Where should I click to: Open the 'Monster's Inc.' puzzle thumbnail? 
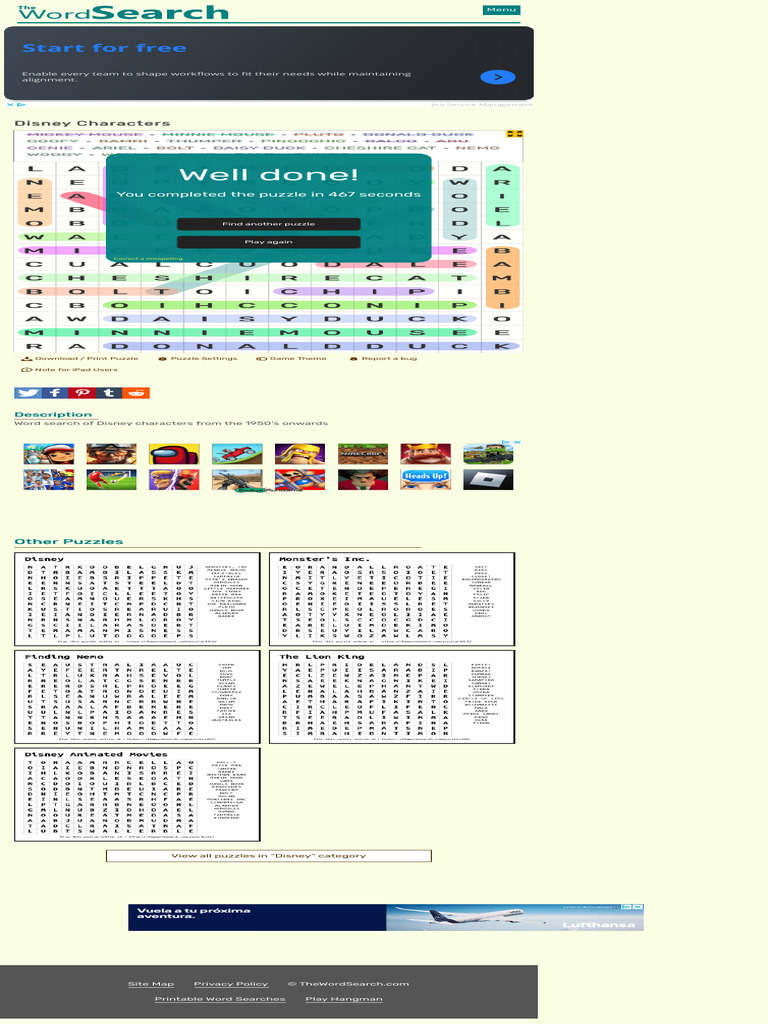pos(392,599)
